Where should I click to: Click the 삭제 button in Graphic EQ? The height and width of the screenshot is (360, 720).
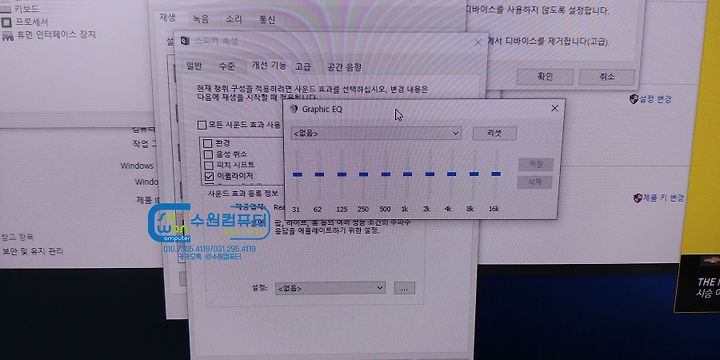(534, 182)
